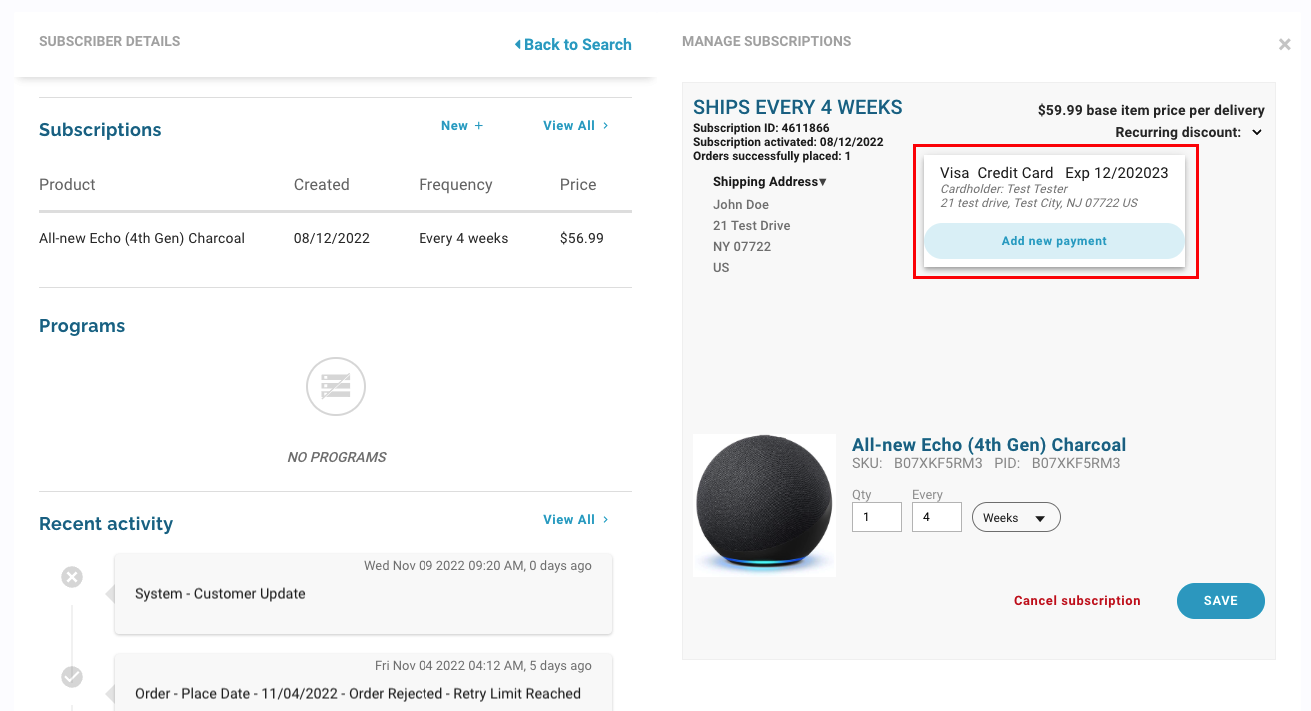
Task: Save the subscription changes
Action: (x=1221, y=601)
